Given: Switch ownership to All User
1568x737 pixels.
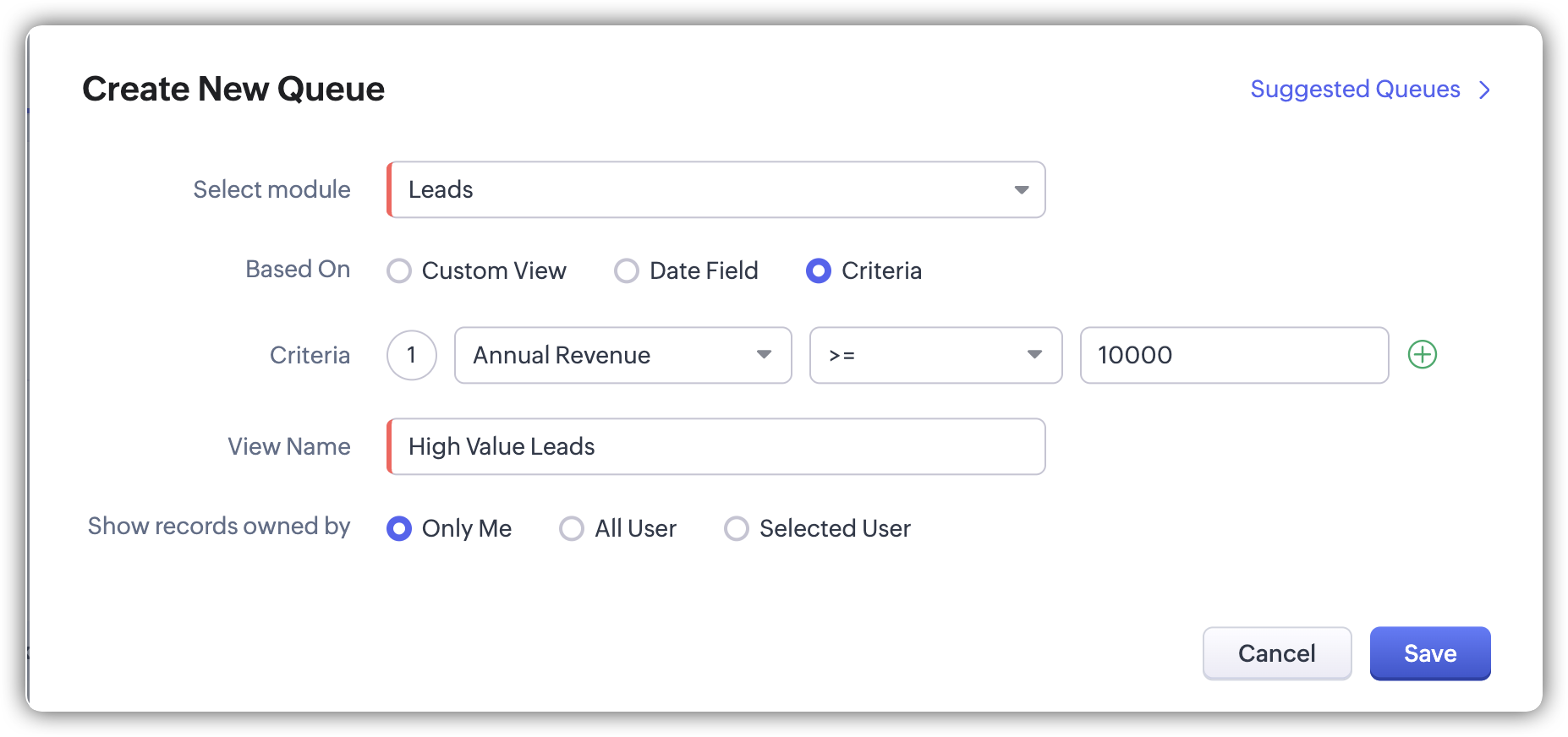Looking at the screenshot, I should pos(572,529).
